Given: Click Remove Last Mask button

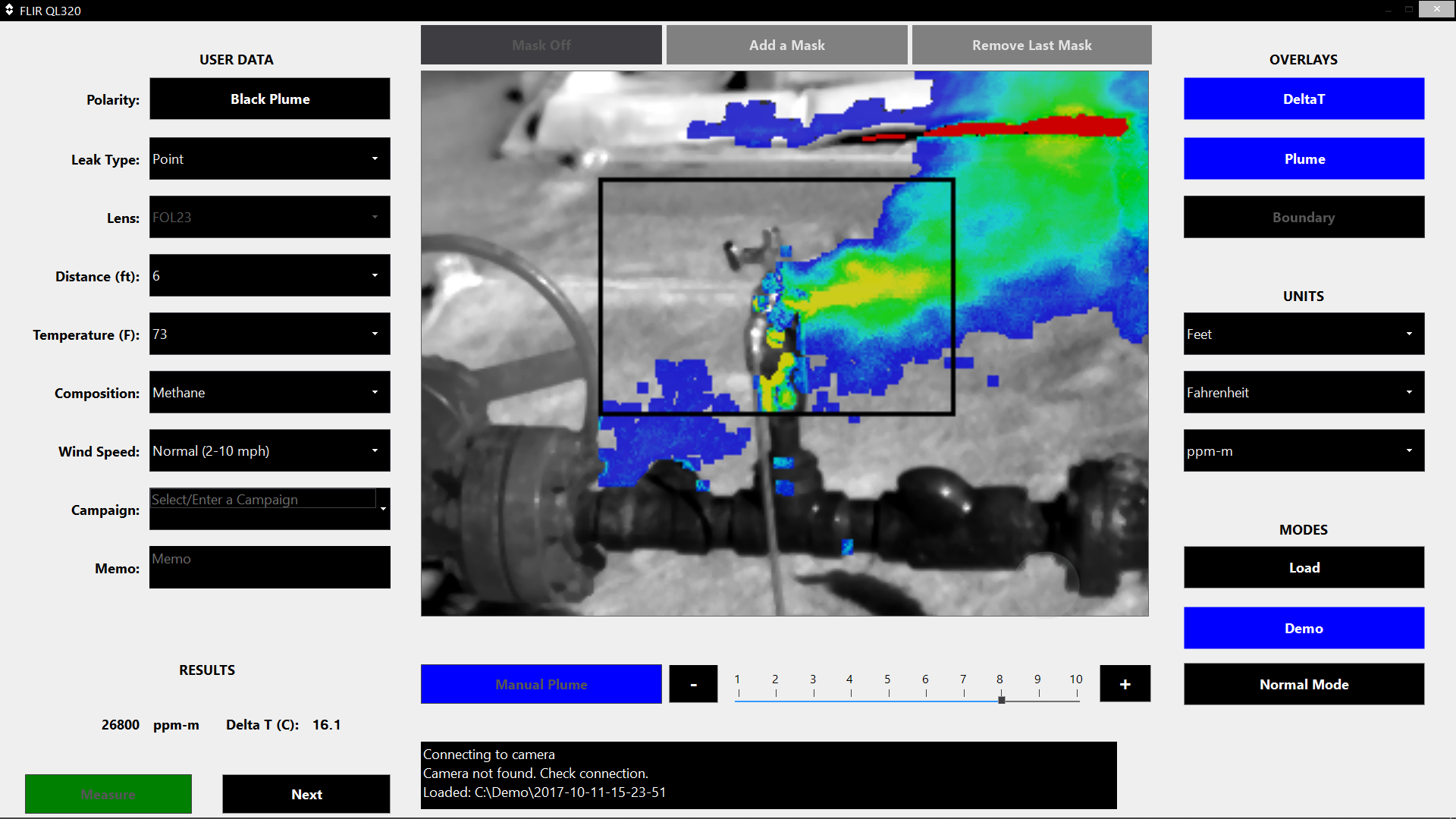Looking at the screenshot, I should (x=1031, y=45).
